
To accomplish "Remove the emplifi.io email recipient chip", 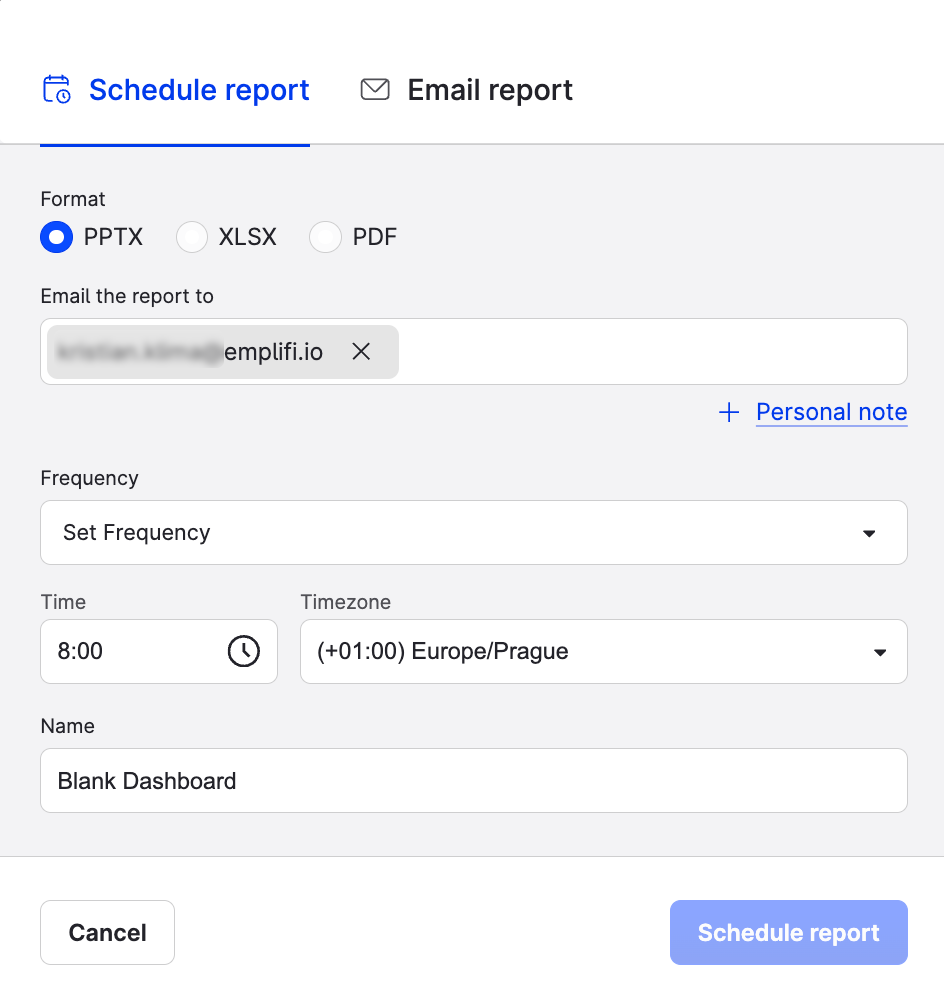I will click(x=361, y=352).
